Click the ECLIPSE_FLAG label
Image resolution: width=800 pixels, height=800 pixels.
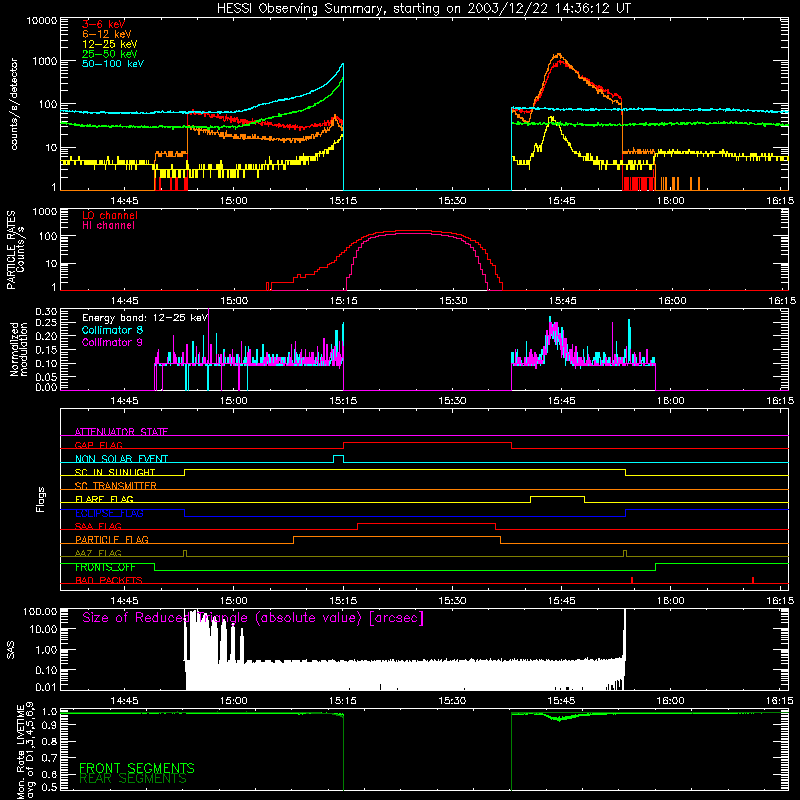(x=109, y=513)
